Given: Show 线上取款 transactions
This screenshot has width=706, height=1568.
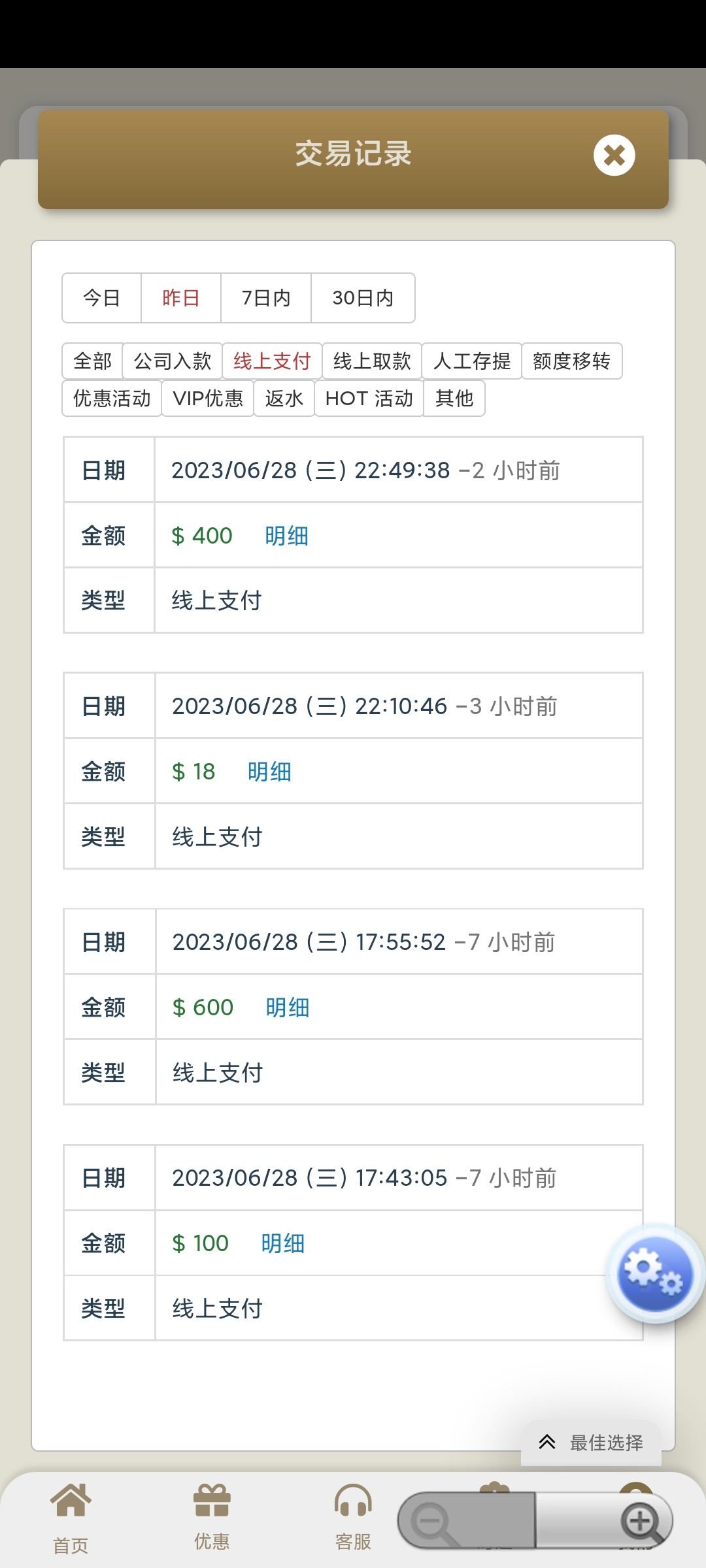Looking at the screenshot, I should 372,361.
